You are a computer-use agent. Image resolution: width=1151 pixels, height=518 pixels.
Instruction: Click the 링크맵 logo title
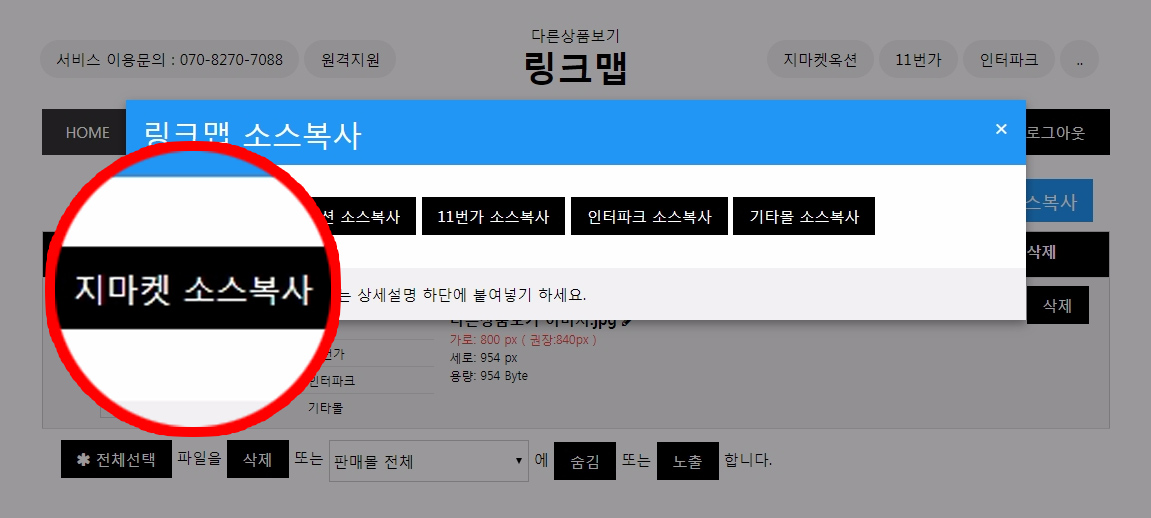pos(576,68)
